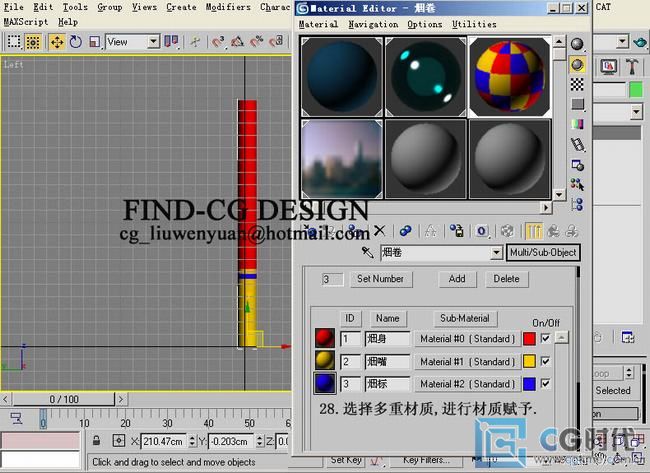Click the teapot render icon

click(640, 42)
